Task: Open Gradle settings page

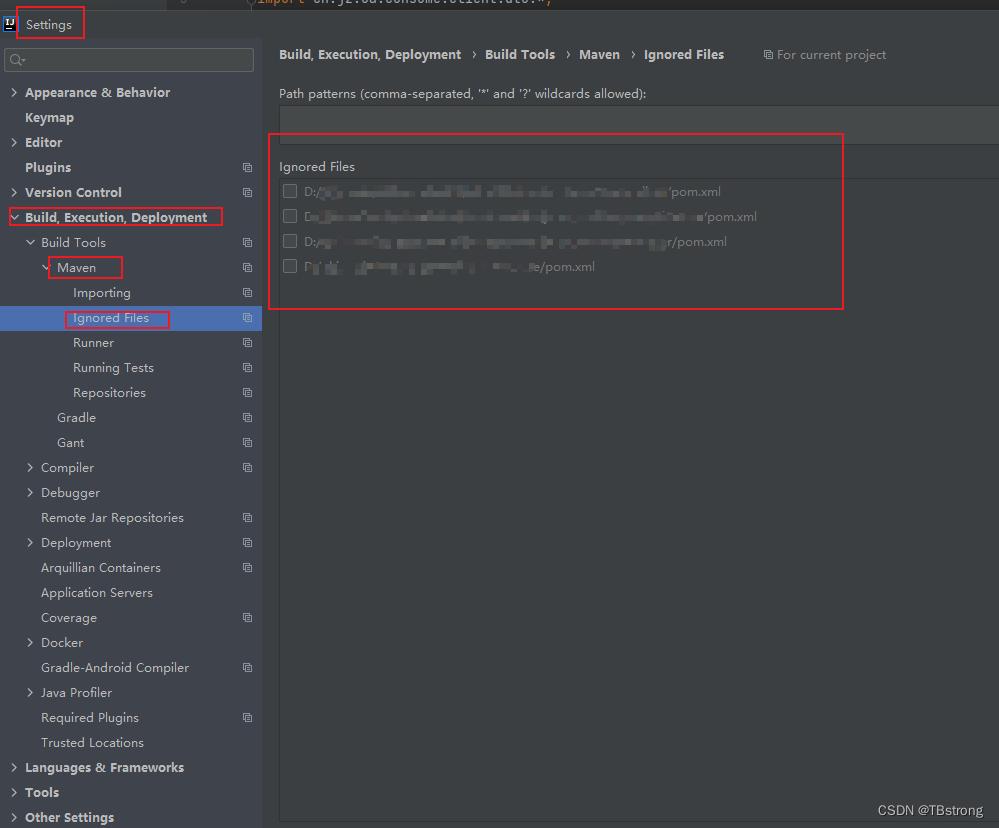Action: pyautogui.click(x=76, y=418)
